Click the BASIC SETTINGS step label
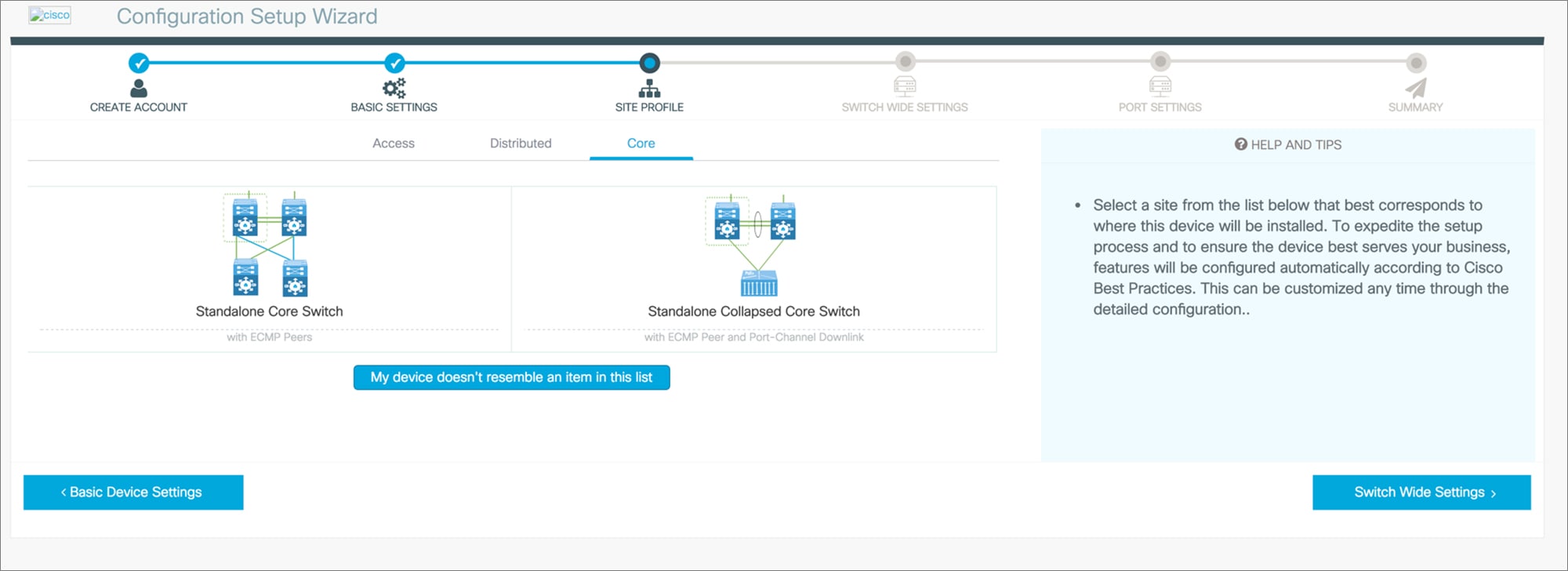1568x571 pixels. (394, 107)
